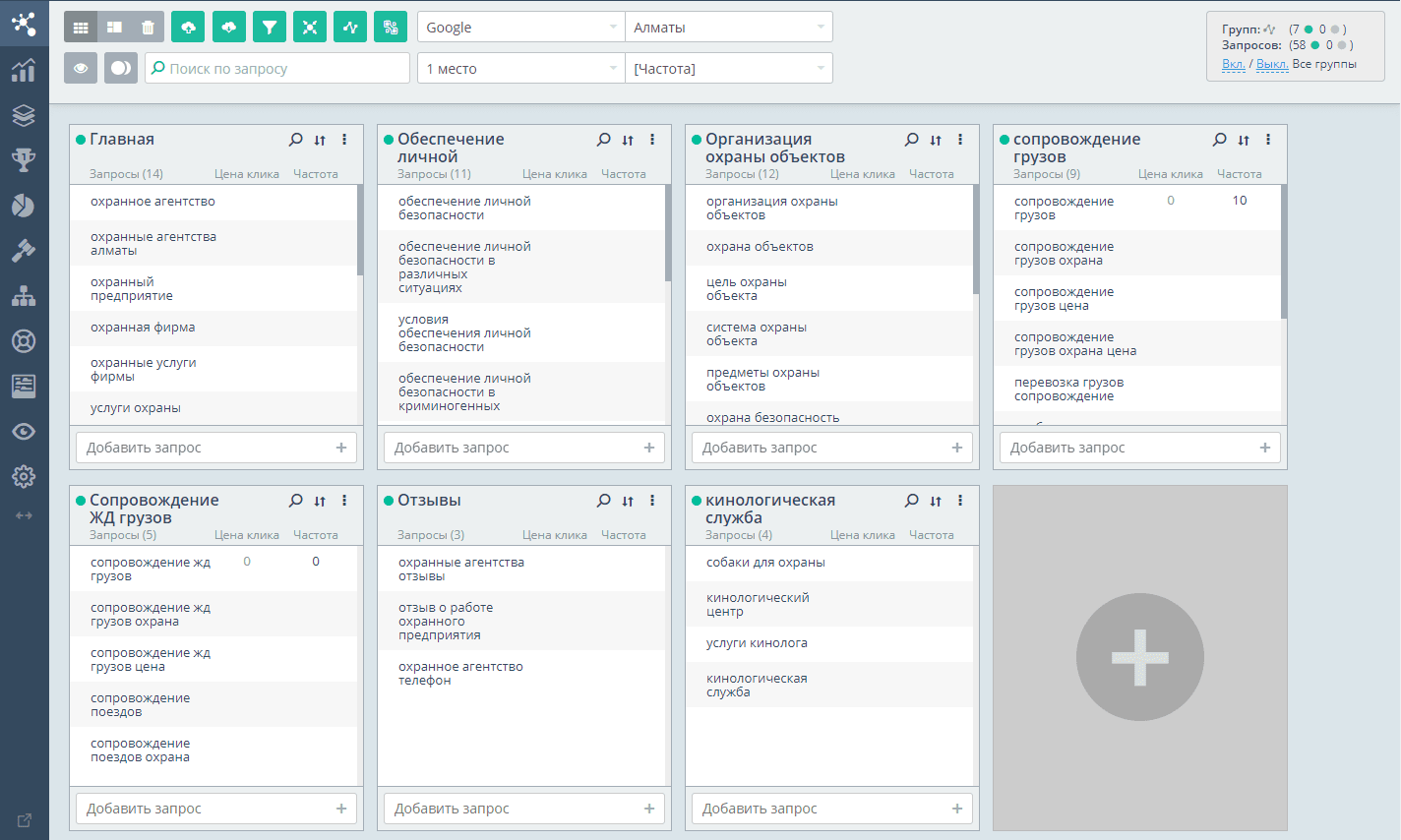Sort queries in the Главная group

[320, 140]
